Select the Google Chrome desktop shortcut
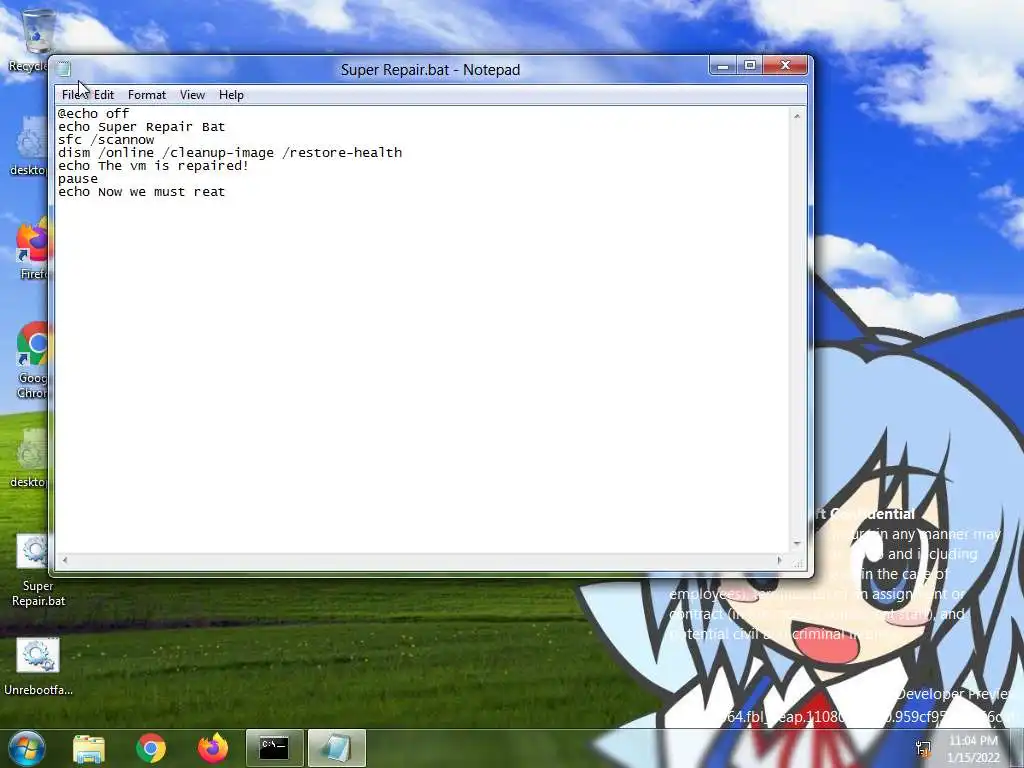 (x=33, y=360)
